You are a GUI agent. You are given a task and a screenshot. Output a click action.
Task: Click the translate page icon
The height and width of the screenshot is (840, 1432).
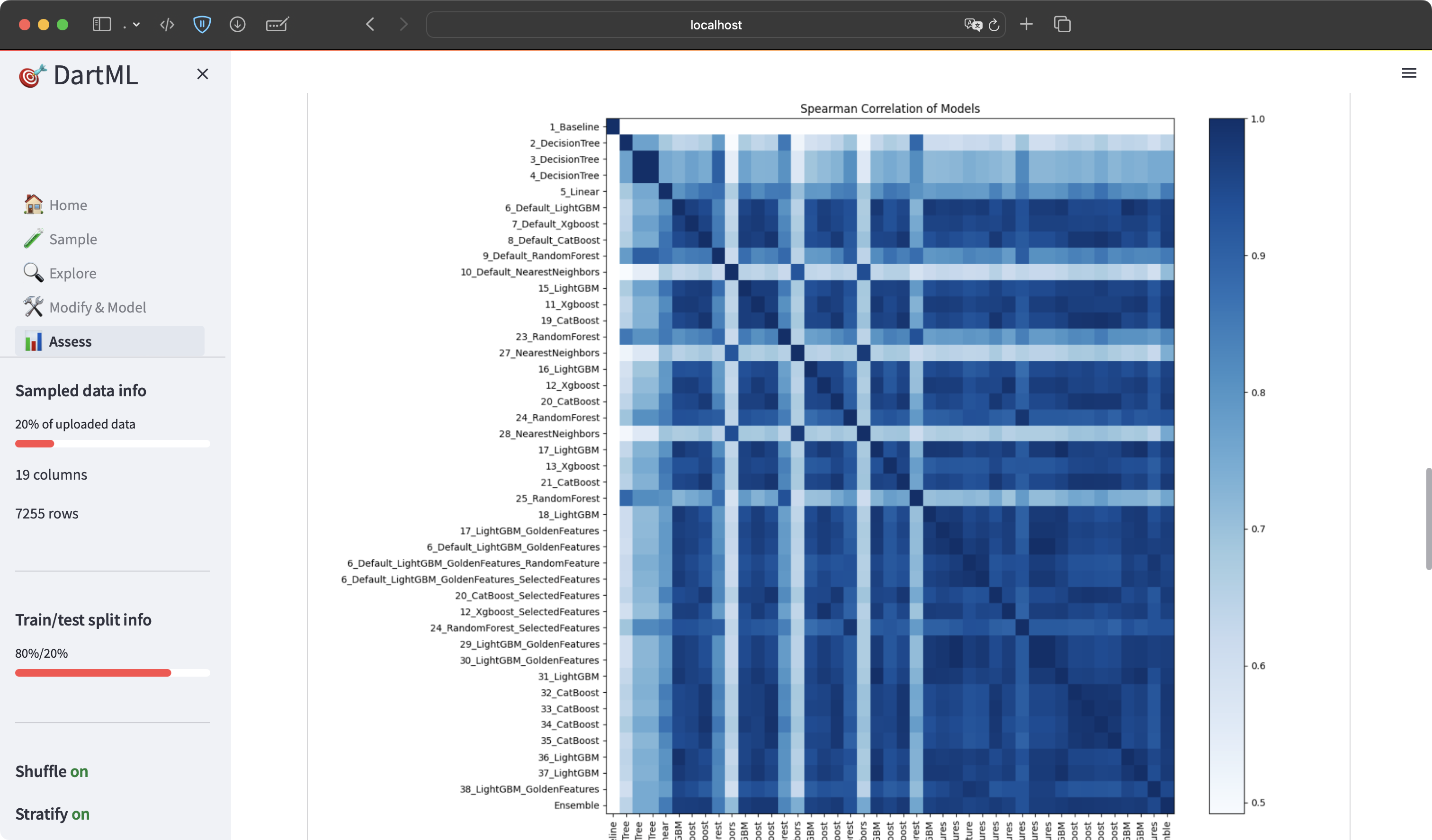(973, 25)
